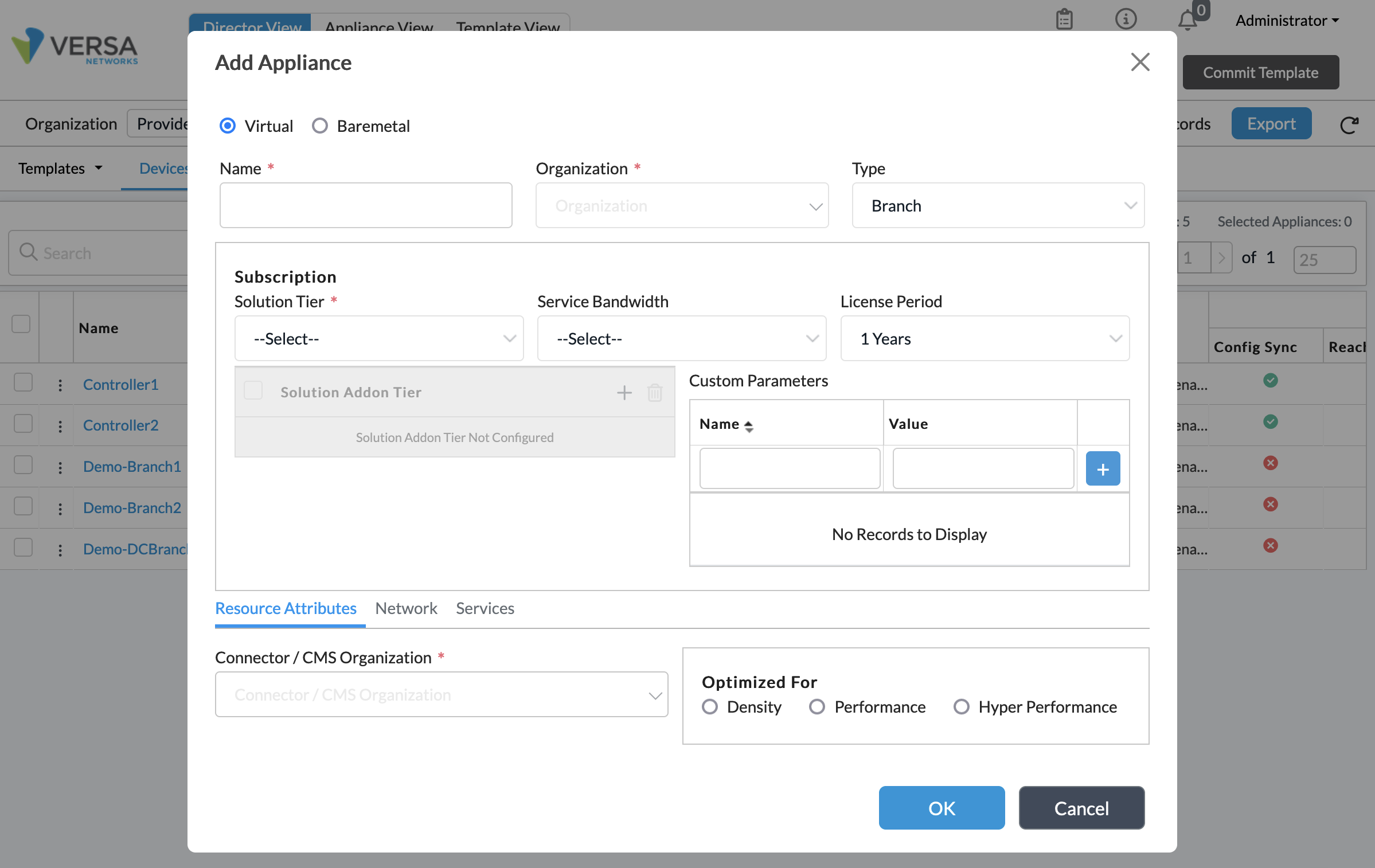
Task: Add a Solution Addon Tier with plus icon
Action: [624, 393]
